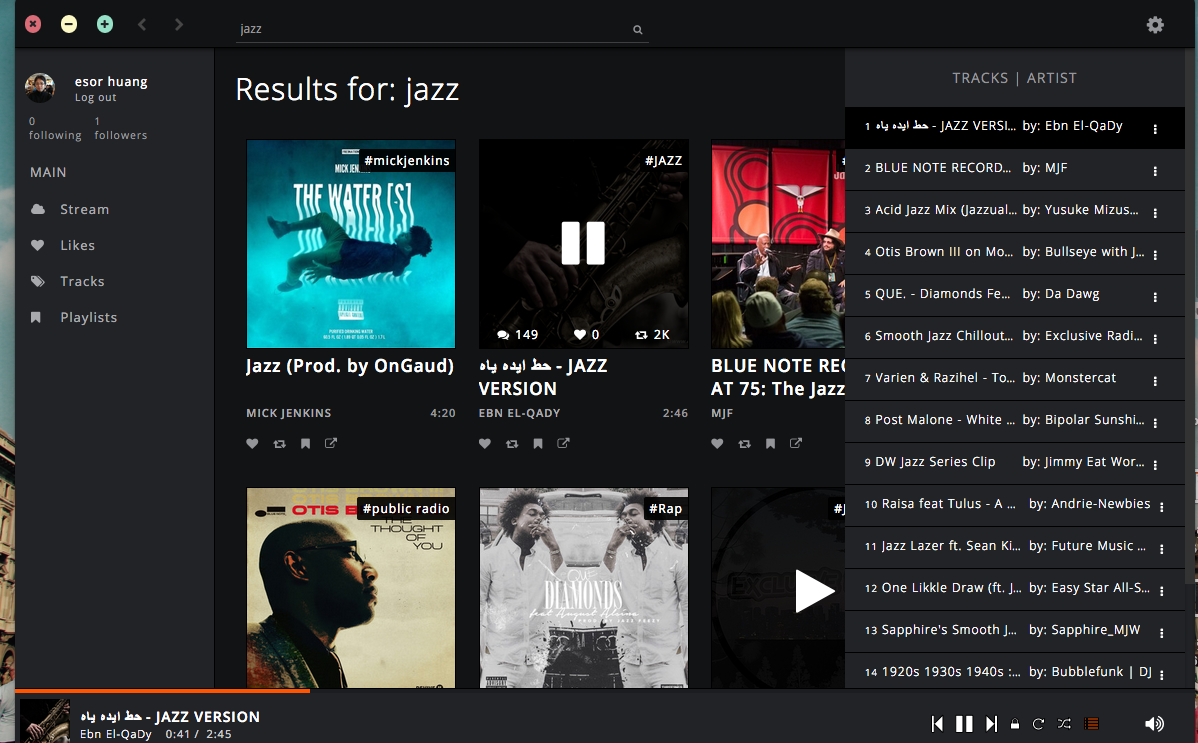This screenshot has width=1198, height=743.
Task: Select queue track Sapphire's Smooth J...
Action: tap(1015, 630)
